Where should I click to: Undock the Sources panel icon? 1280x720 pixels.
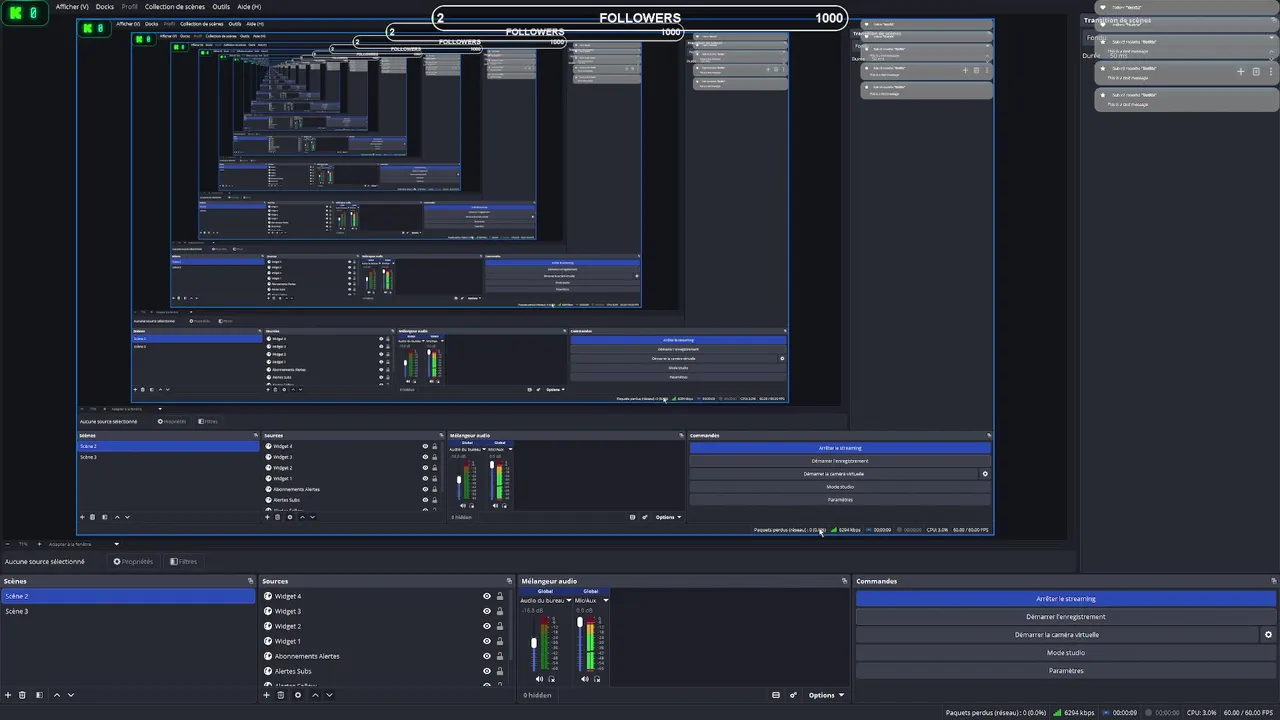509,581
